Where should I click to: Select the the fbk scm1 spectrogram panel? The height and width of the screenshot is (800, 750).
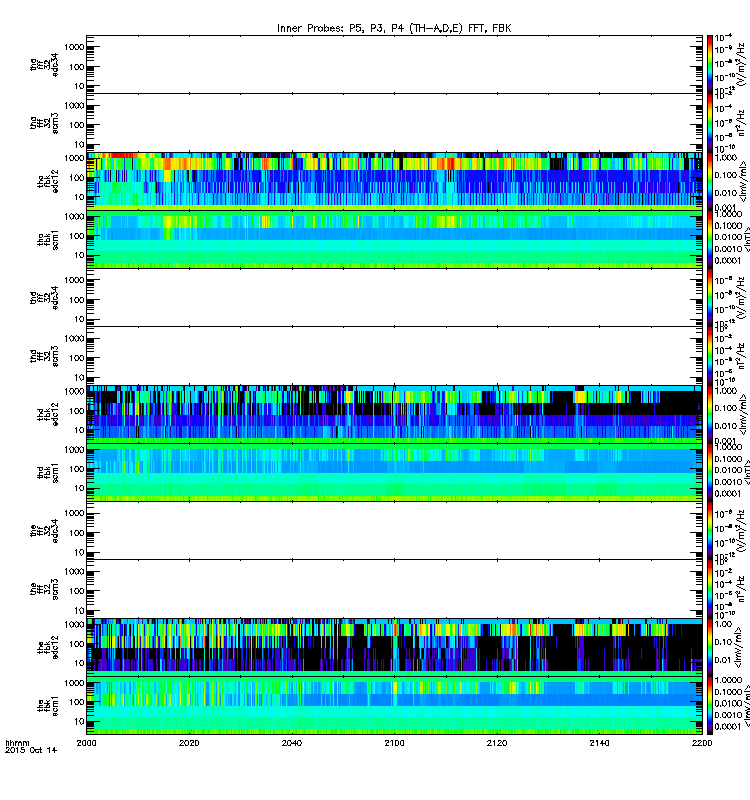pos(394,706)
